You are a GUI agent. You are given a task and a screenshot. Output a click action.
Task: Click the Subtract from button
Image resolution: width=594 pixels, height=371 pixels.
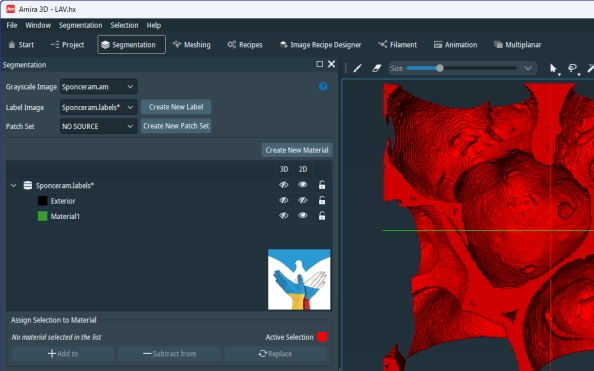click(x=169, y=354)
